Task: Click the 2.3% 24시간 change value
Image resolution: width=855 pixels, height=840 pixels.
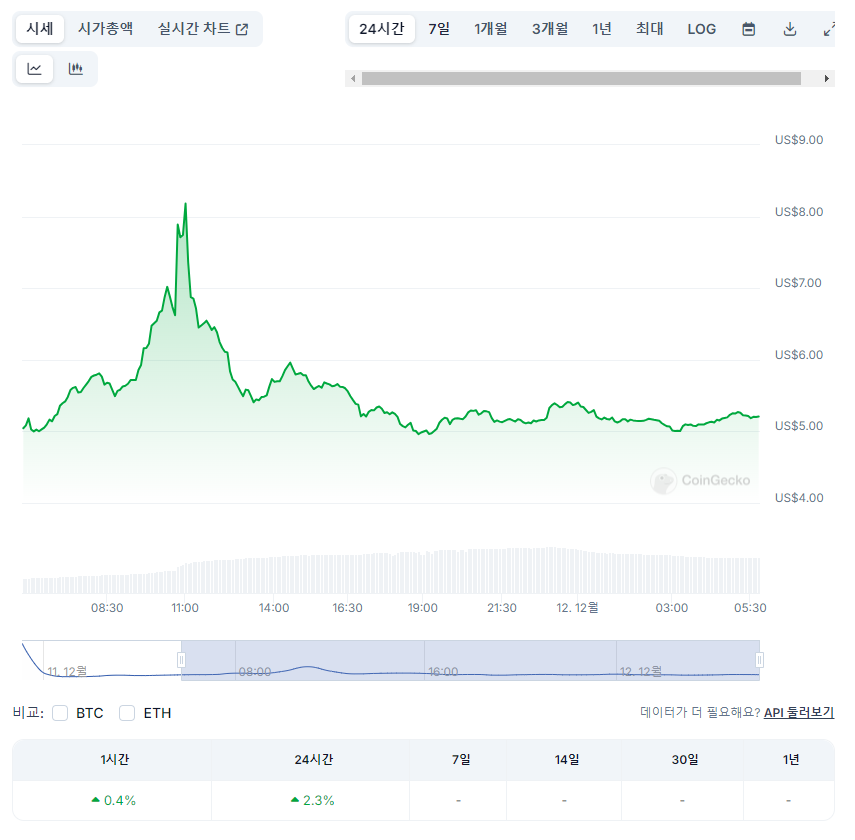Action: 312,800
